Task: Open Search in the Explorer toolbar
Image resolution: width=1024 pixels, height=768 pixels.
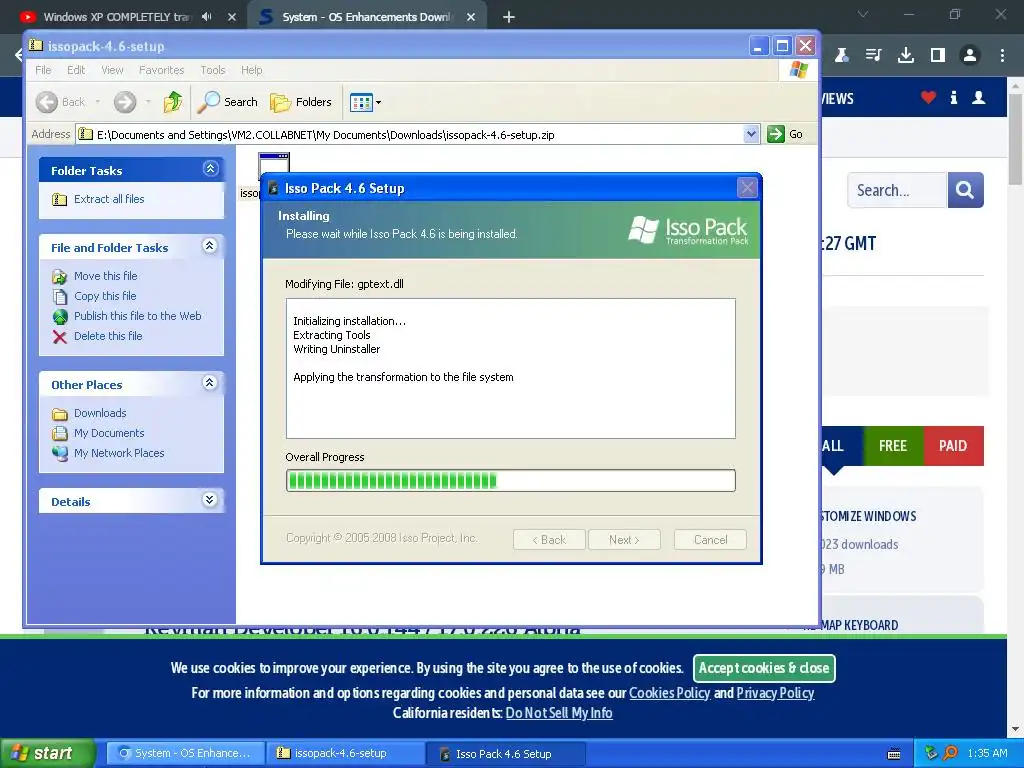Action: click(x=228, y=102)
